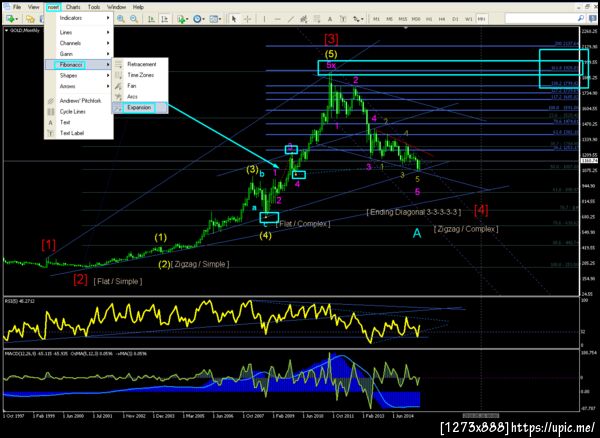Switch to MN monthly timeframe

pyautogui.click(x=481, y=19)
